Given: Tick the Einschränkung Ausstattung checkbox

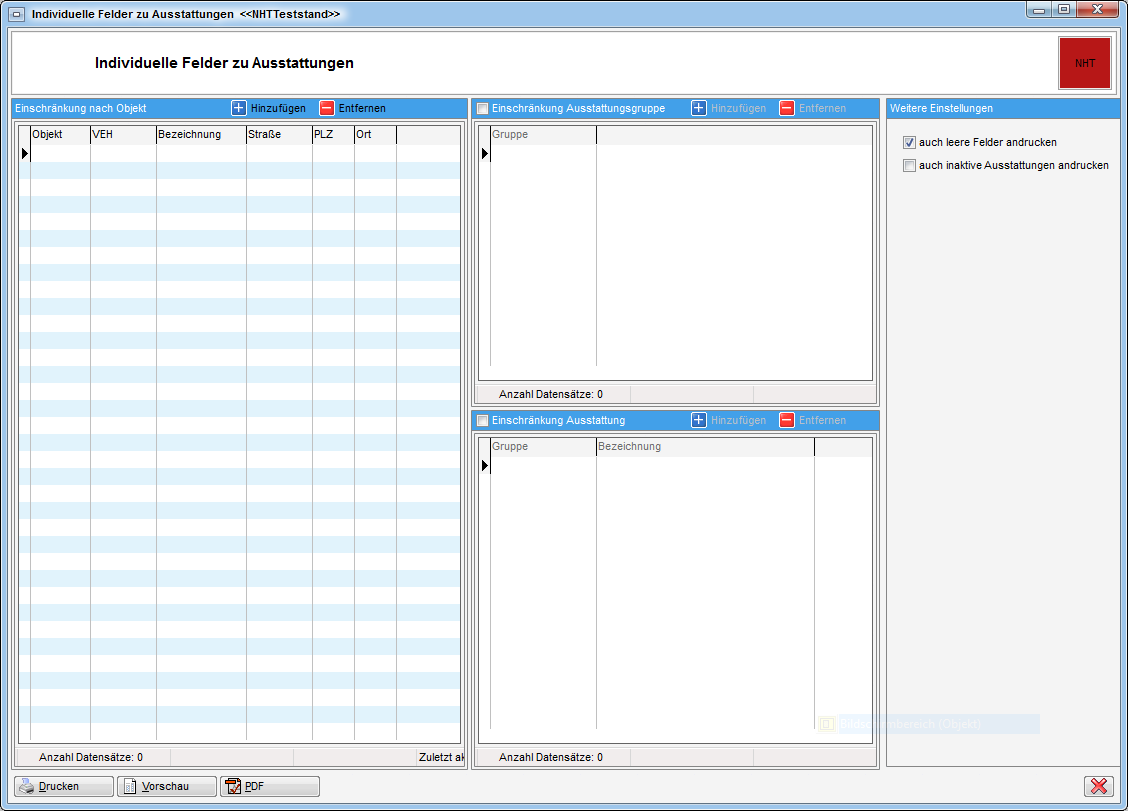Looking at the screenshot, I should [483, 420].
